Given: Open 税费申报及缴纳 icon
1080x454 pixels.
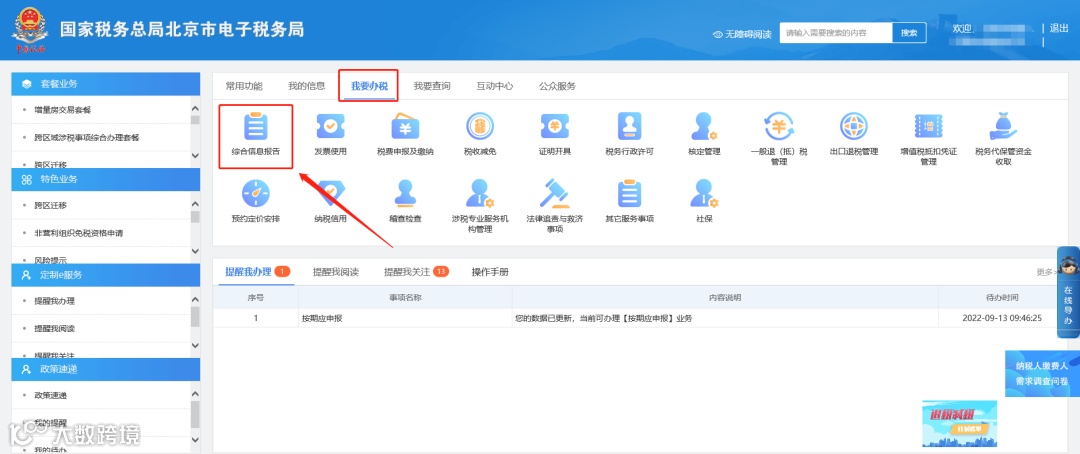Looking at the screenshot, I should (405, 126).
